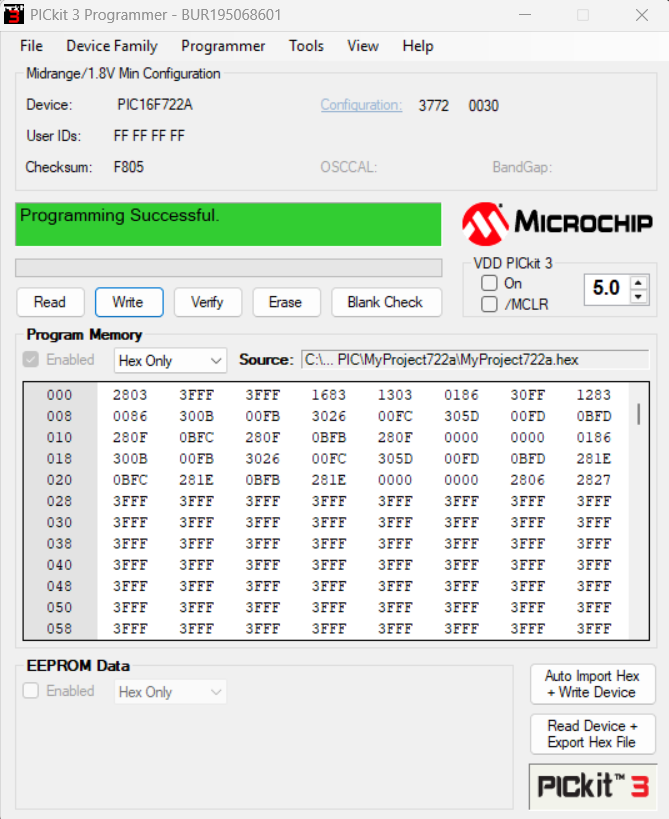
Task: Click the program memory scrollbar thumb
Action: (x=639, y=414)
